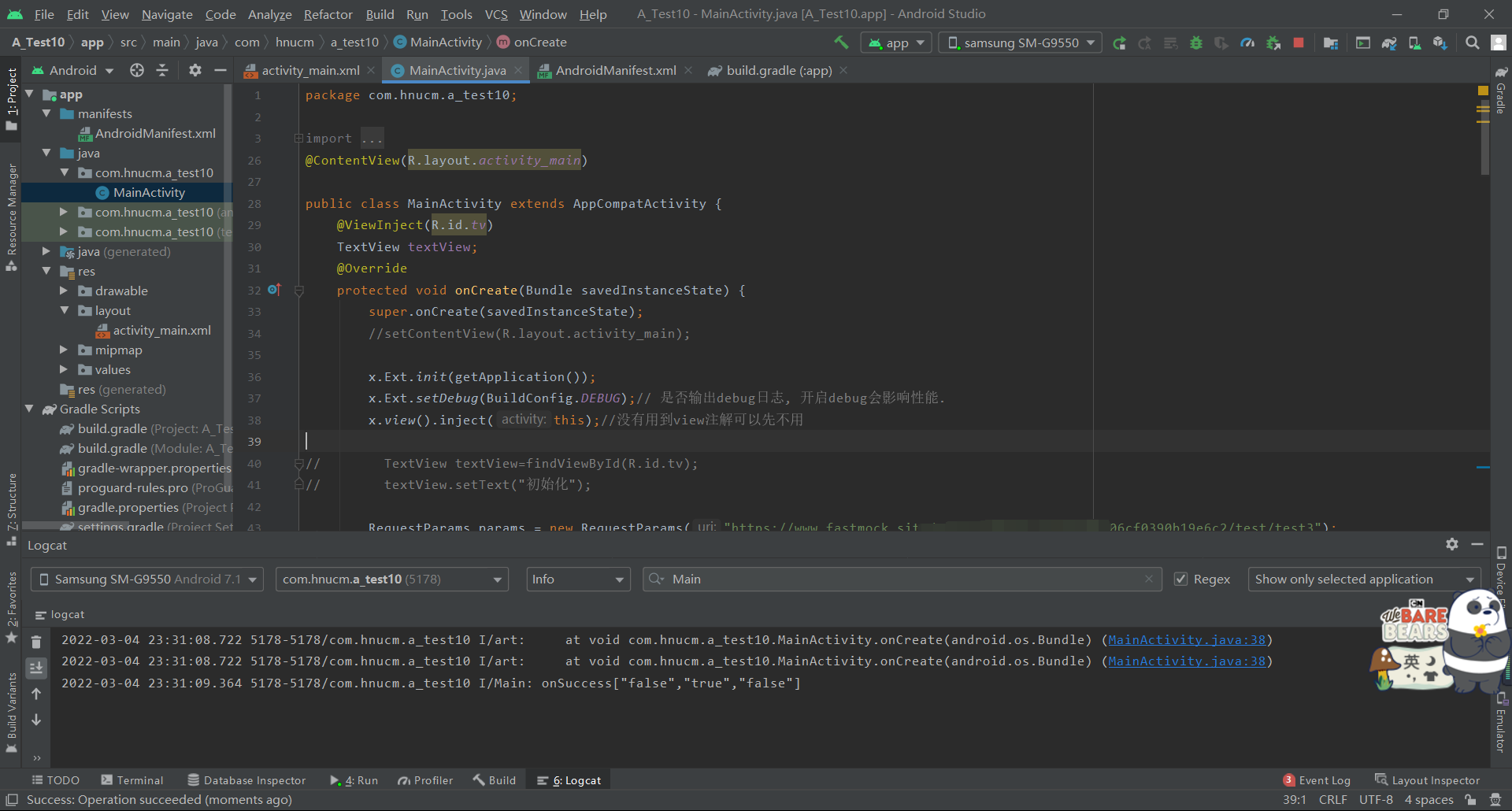Click the override gutter icon on line 32
The height and width of the screenshot is (811, 1512).
(x=274, y=290)
